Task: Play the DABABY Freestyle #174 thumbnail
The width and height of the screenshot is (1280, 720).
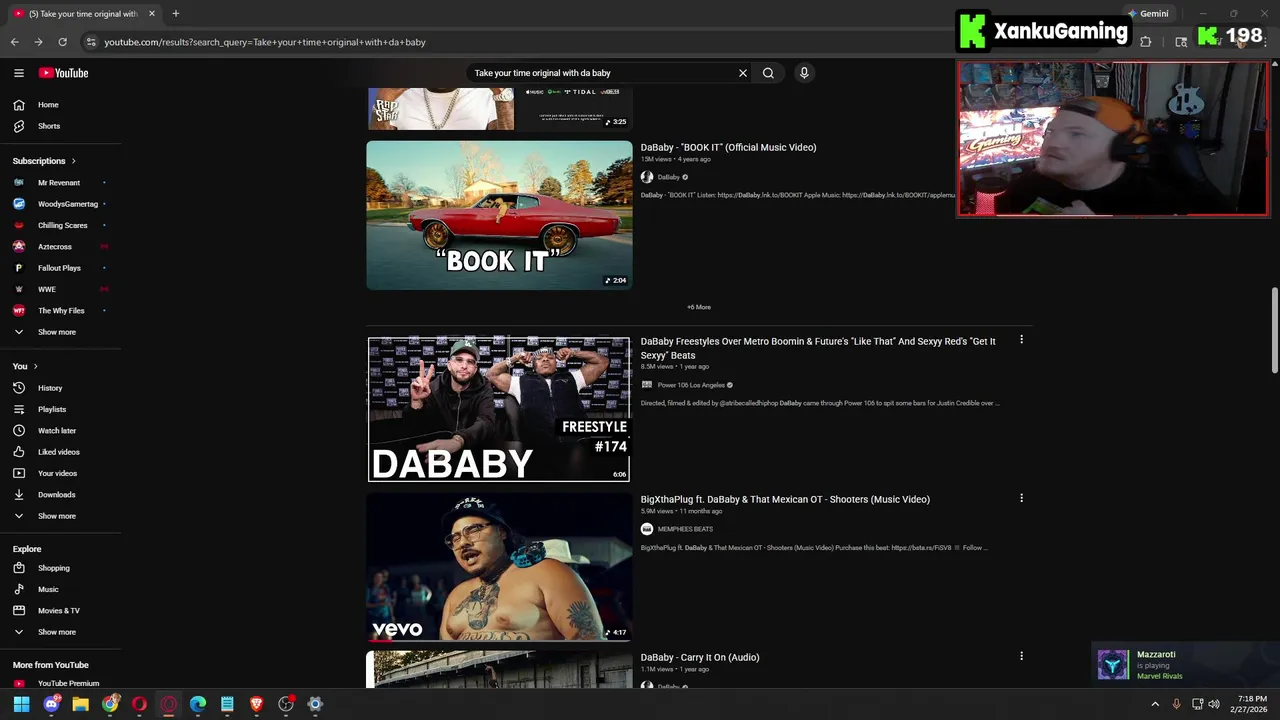Action: pos(499,409)
